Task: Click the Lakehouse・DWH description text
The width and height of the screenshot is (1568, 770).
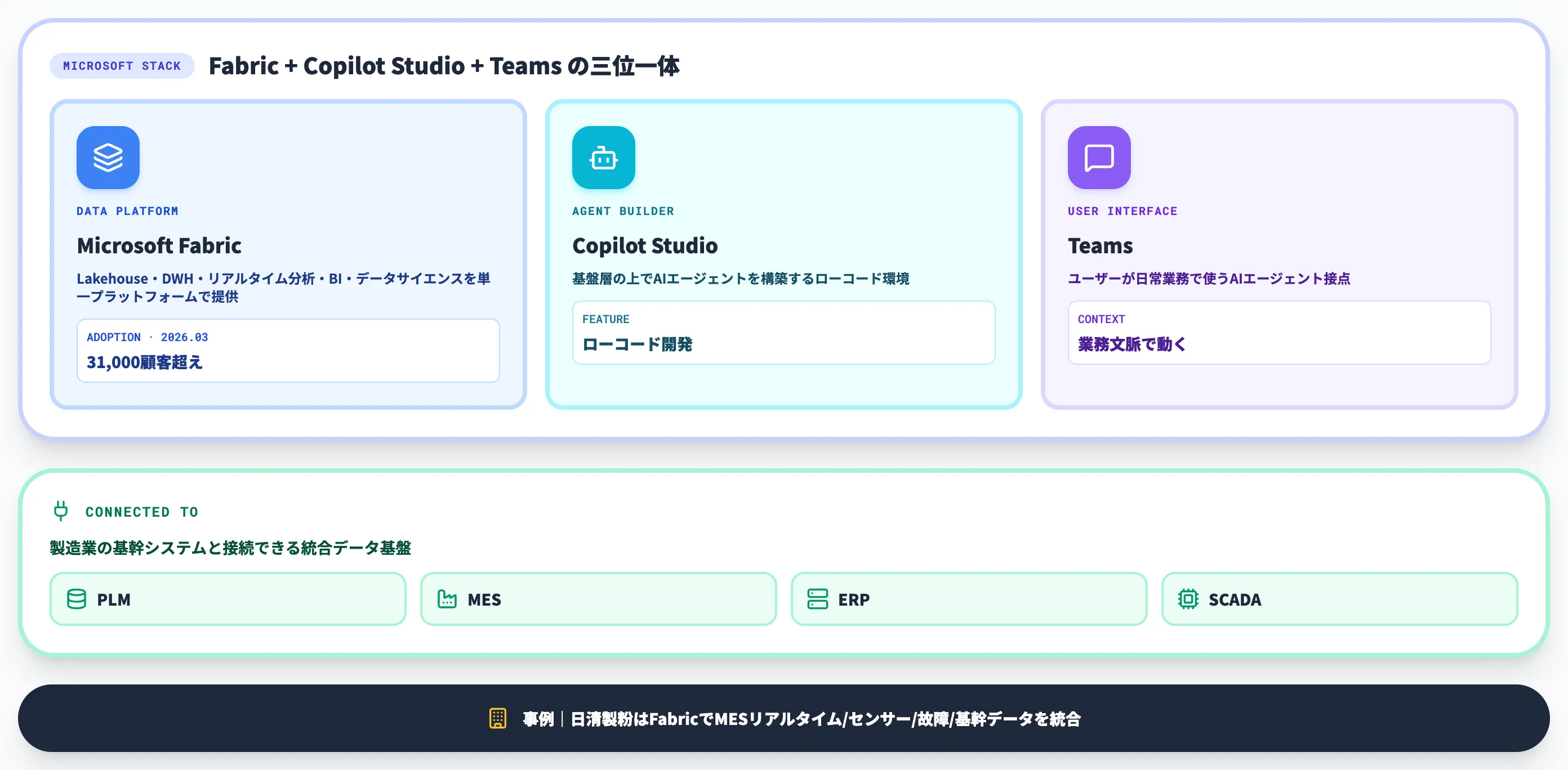Action: pos(284,287)
